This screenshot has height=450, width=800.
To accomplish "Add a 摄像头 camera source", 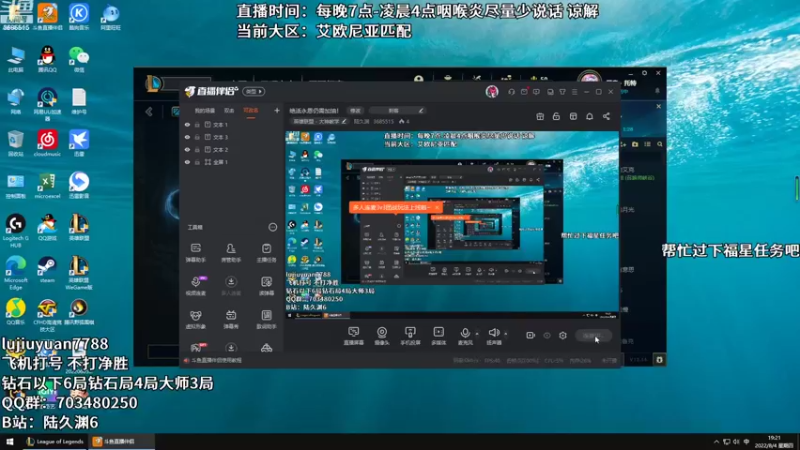I will [x=382, y=336].
